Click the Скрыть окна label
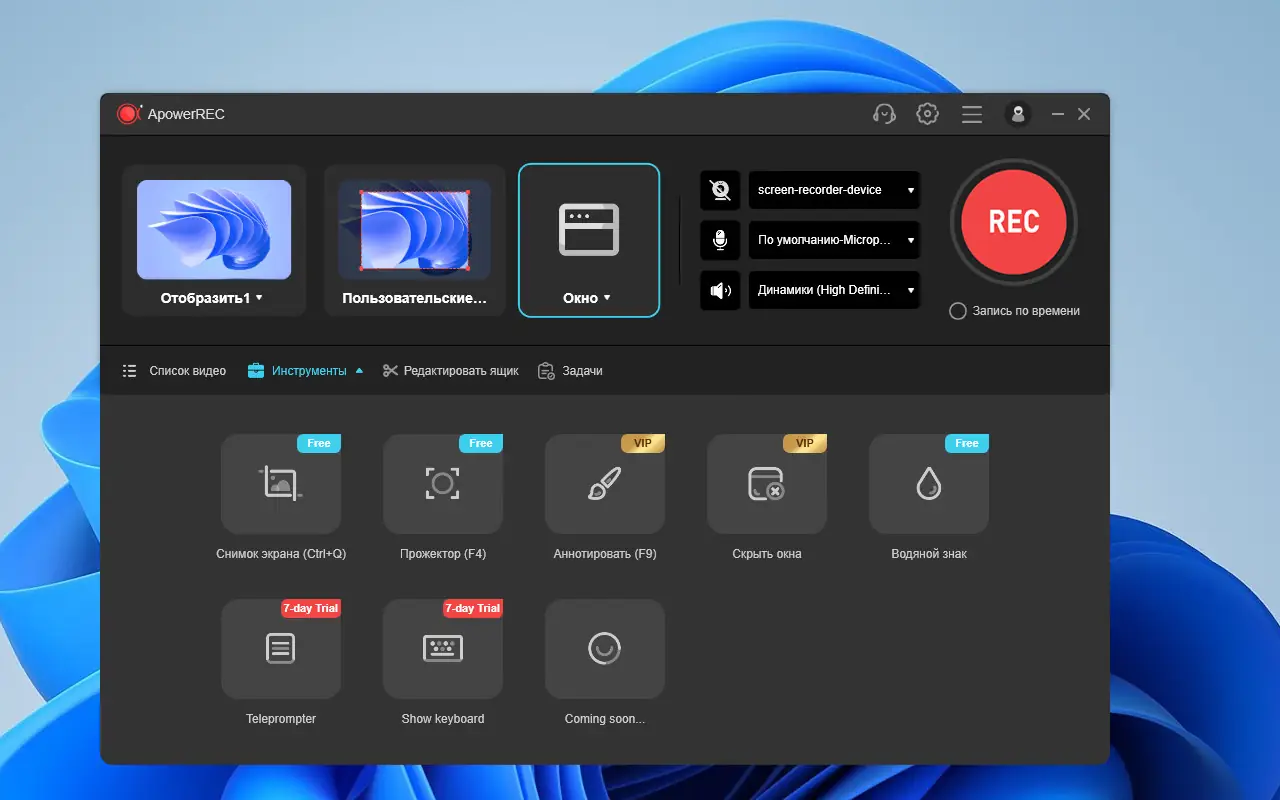The image size is (1280, 800). tap(767, 554)
